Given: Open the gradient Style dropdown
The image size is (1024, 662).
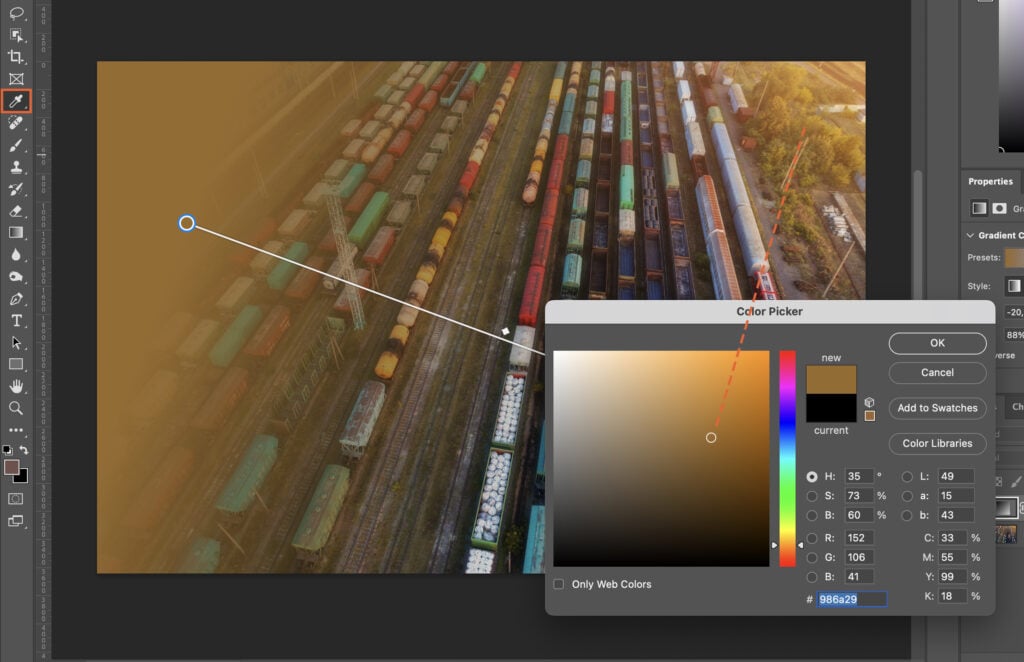Looking at the screenshot, I should coord(1013,286).
